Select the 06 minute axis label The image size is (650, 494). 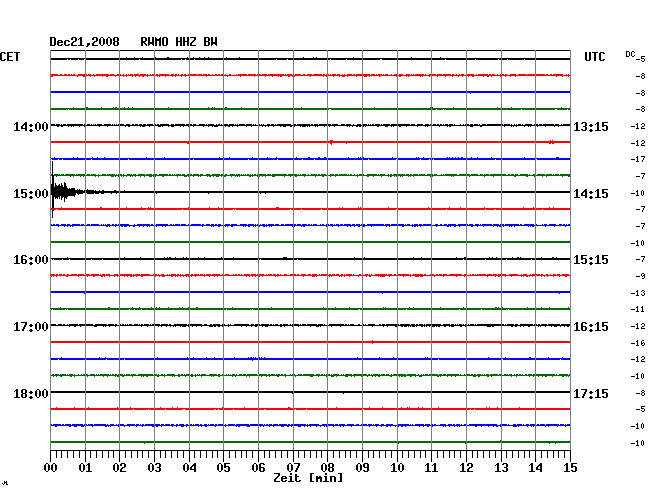click(258, 467)
